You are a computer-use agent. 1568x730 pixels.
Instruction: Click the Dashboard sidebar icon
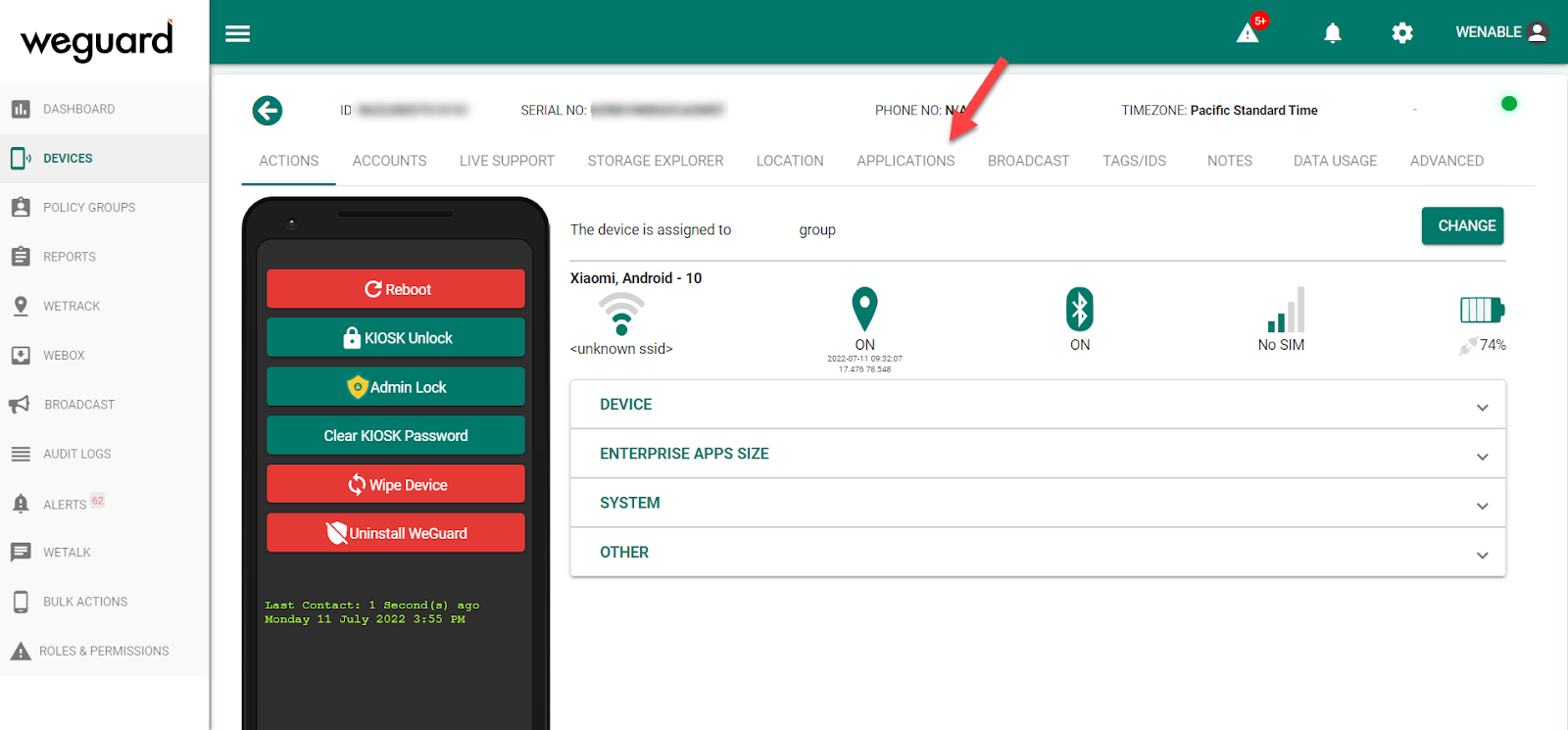pos(21,109)
